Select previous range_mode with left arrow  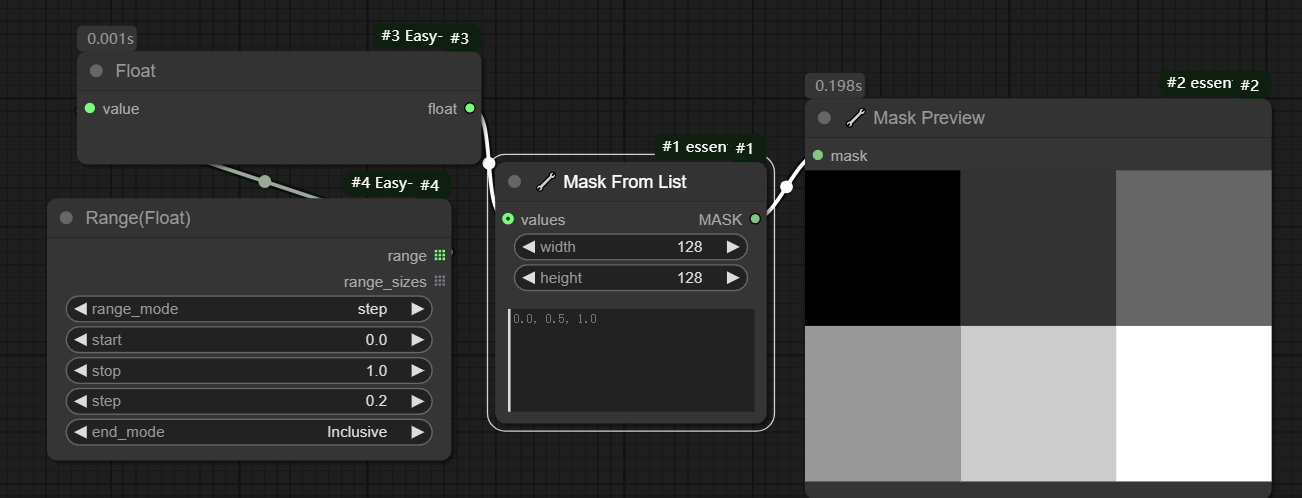pos(81,309)
